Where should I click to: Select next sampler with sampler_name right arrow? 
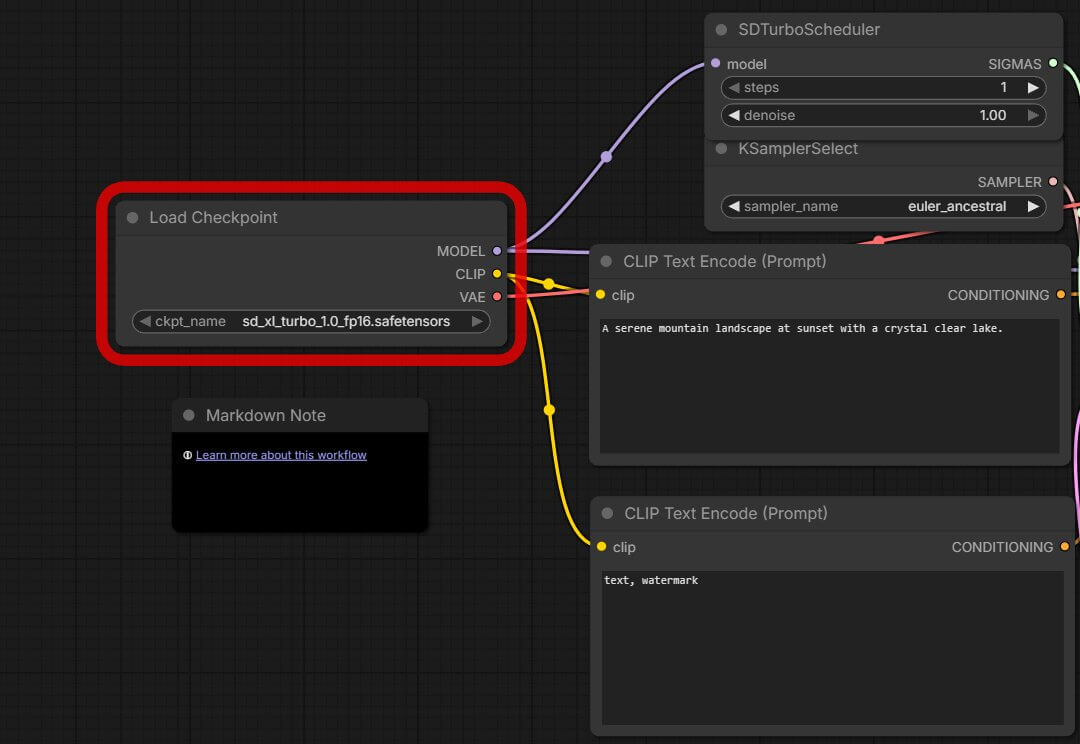click(1033, 207)
